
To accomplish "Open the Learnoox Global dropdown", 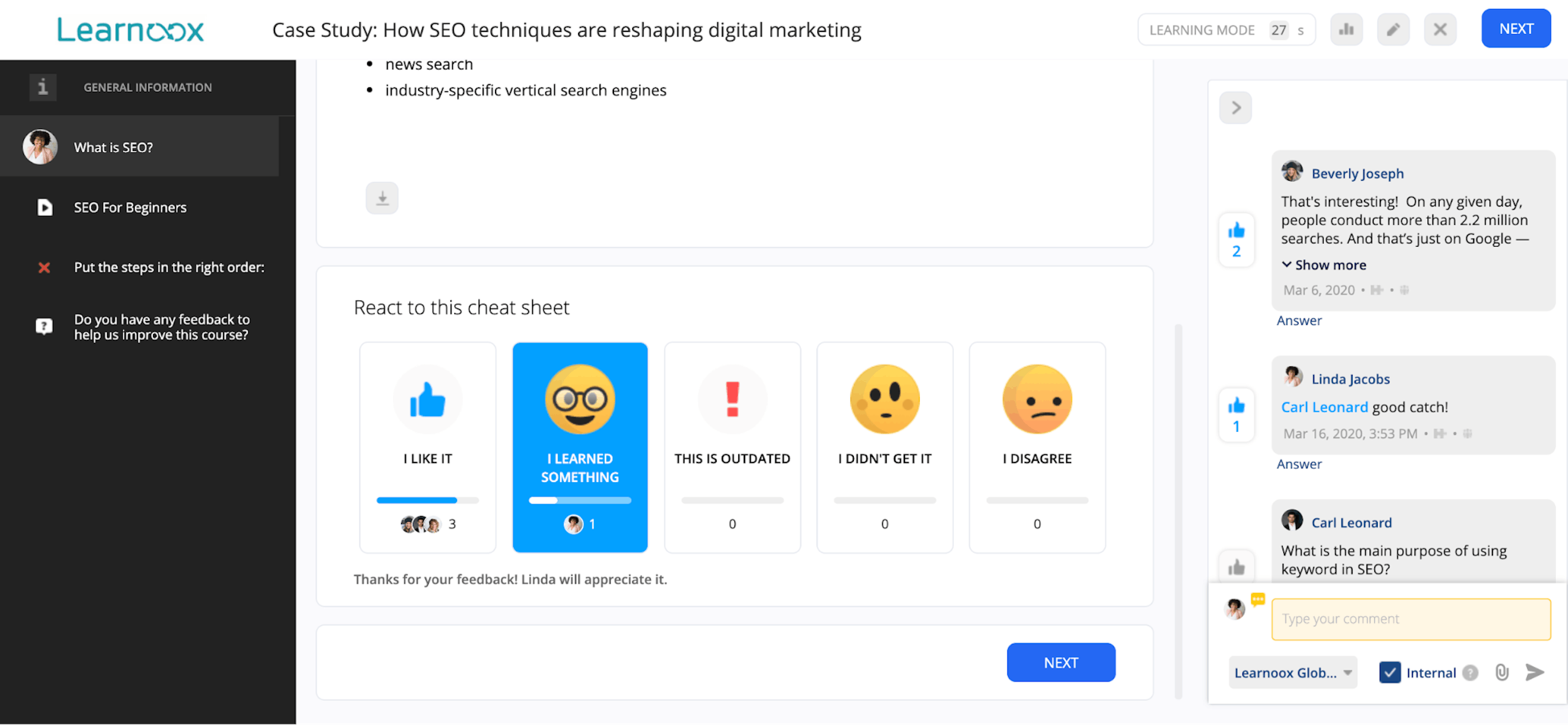I will (x=1292, y=672).
